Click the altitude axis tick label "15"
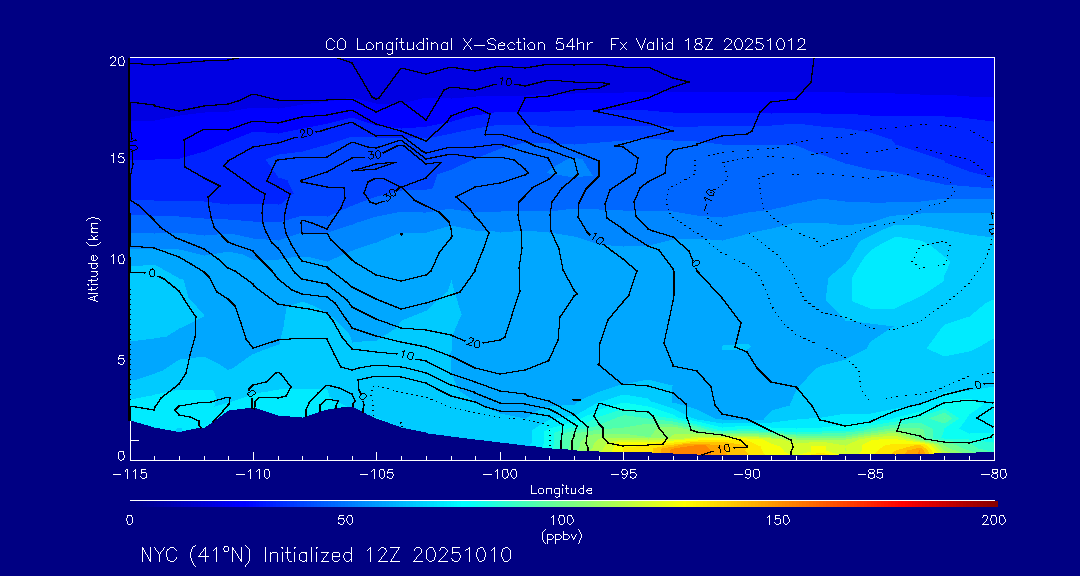 117,158
